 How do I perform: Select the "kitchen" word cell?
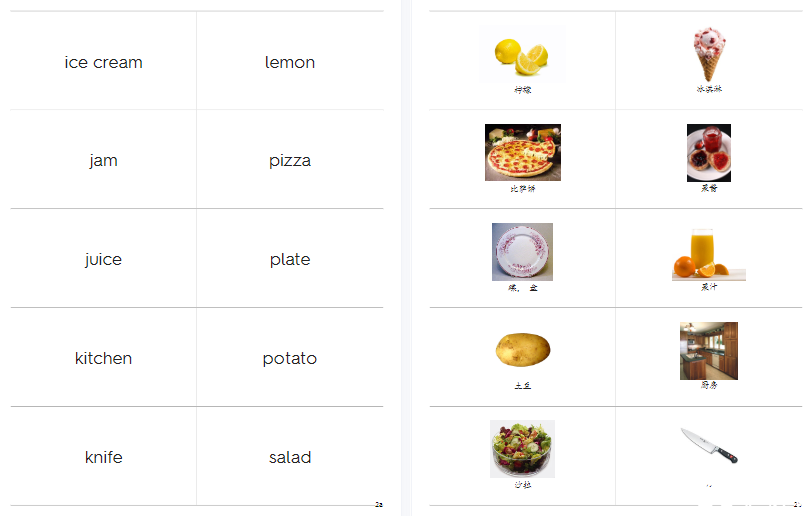104,357
